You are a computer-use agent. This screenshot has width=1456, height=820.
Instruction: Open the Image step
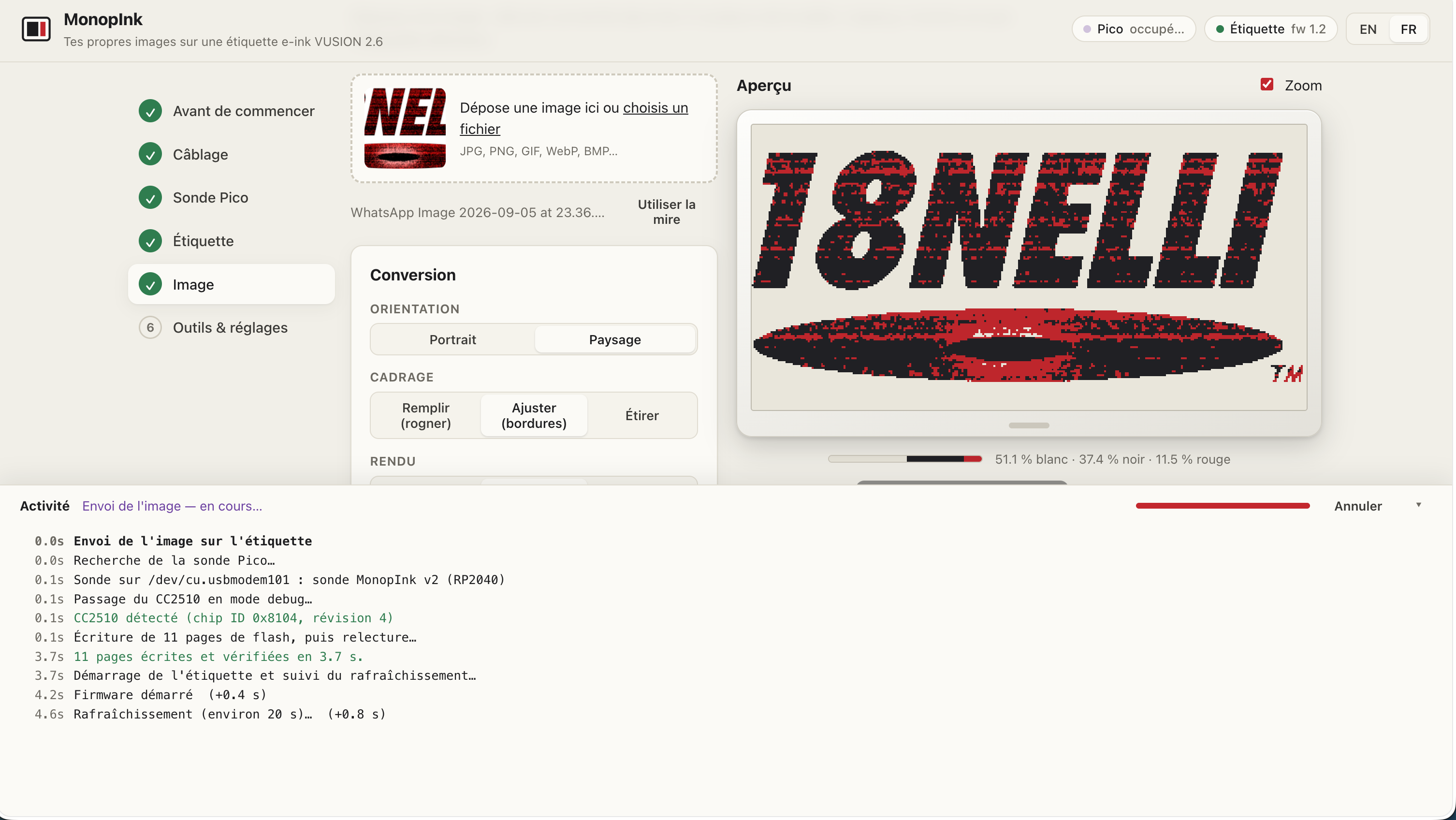(231, 284)
